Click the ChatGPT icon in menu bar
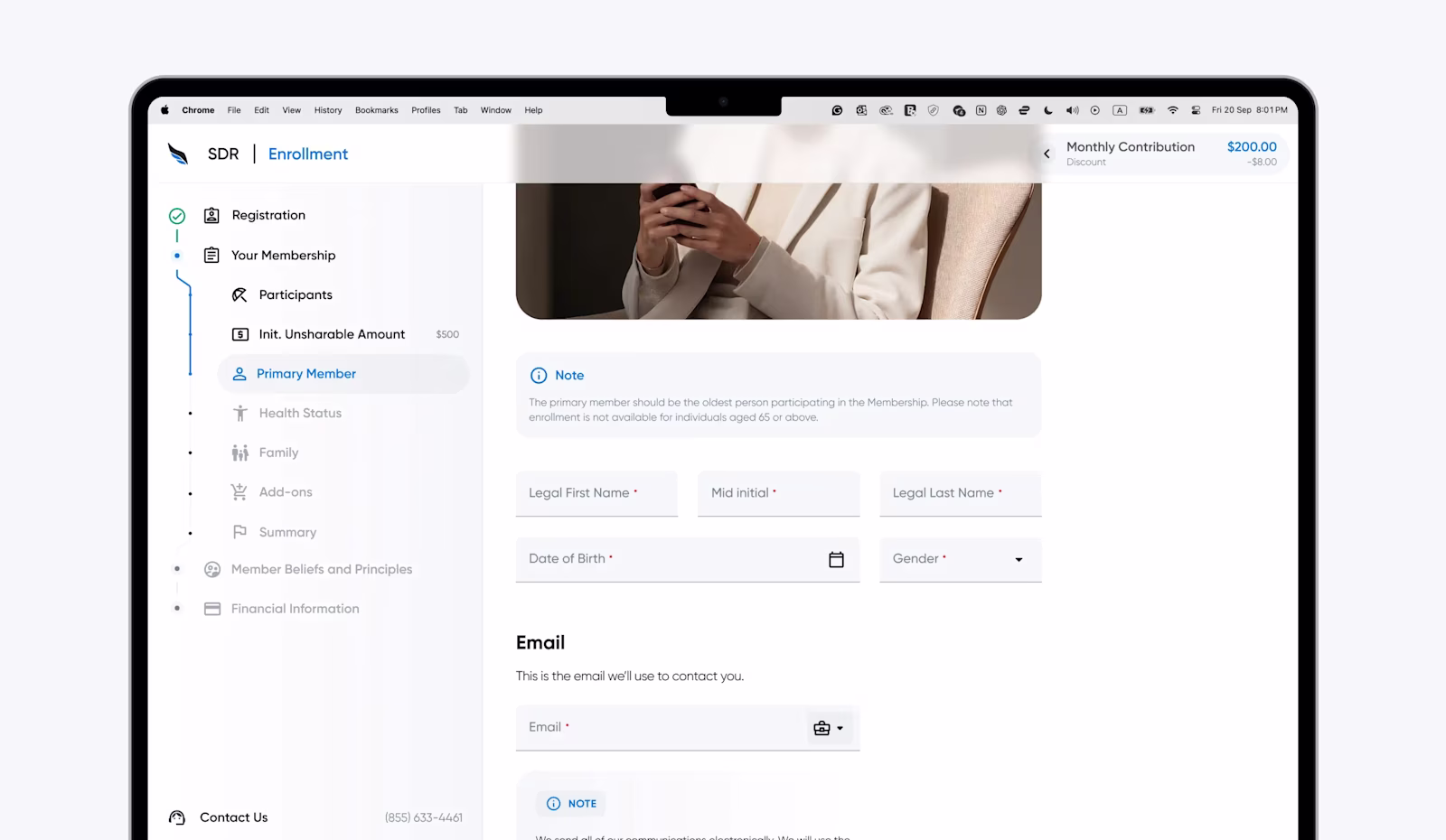The image size is (1446, 840). (x=1001, y=110)
